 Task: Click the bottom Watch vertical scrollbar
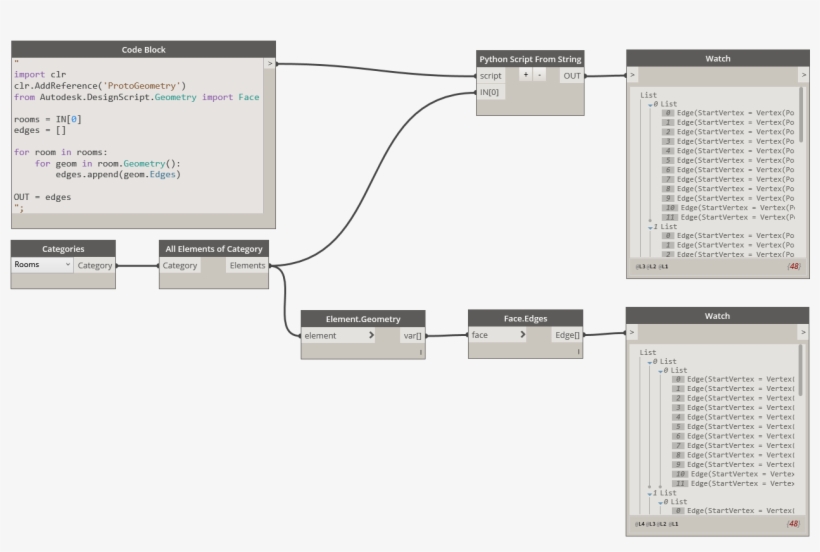click(x=801, y=370)
